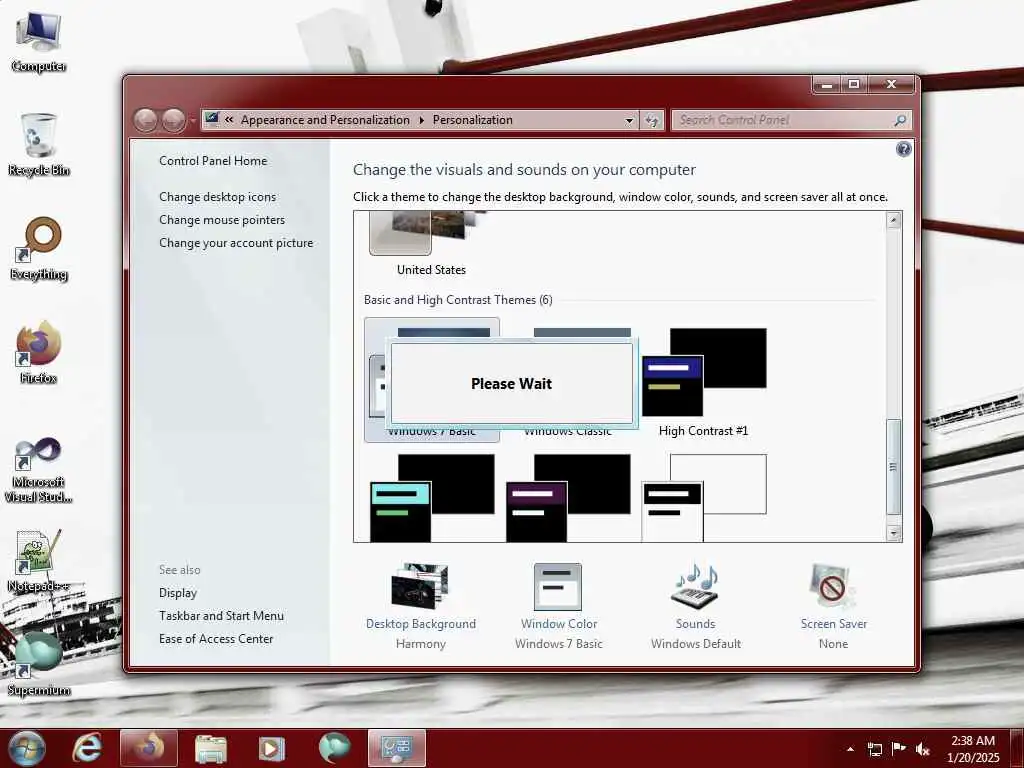Open Window Color Windows 7 Basic settings

pyautogui.click(x=558, y=607)
